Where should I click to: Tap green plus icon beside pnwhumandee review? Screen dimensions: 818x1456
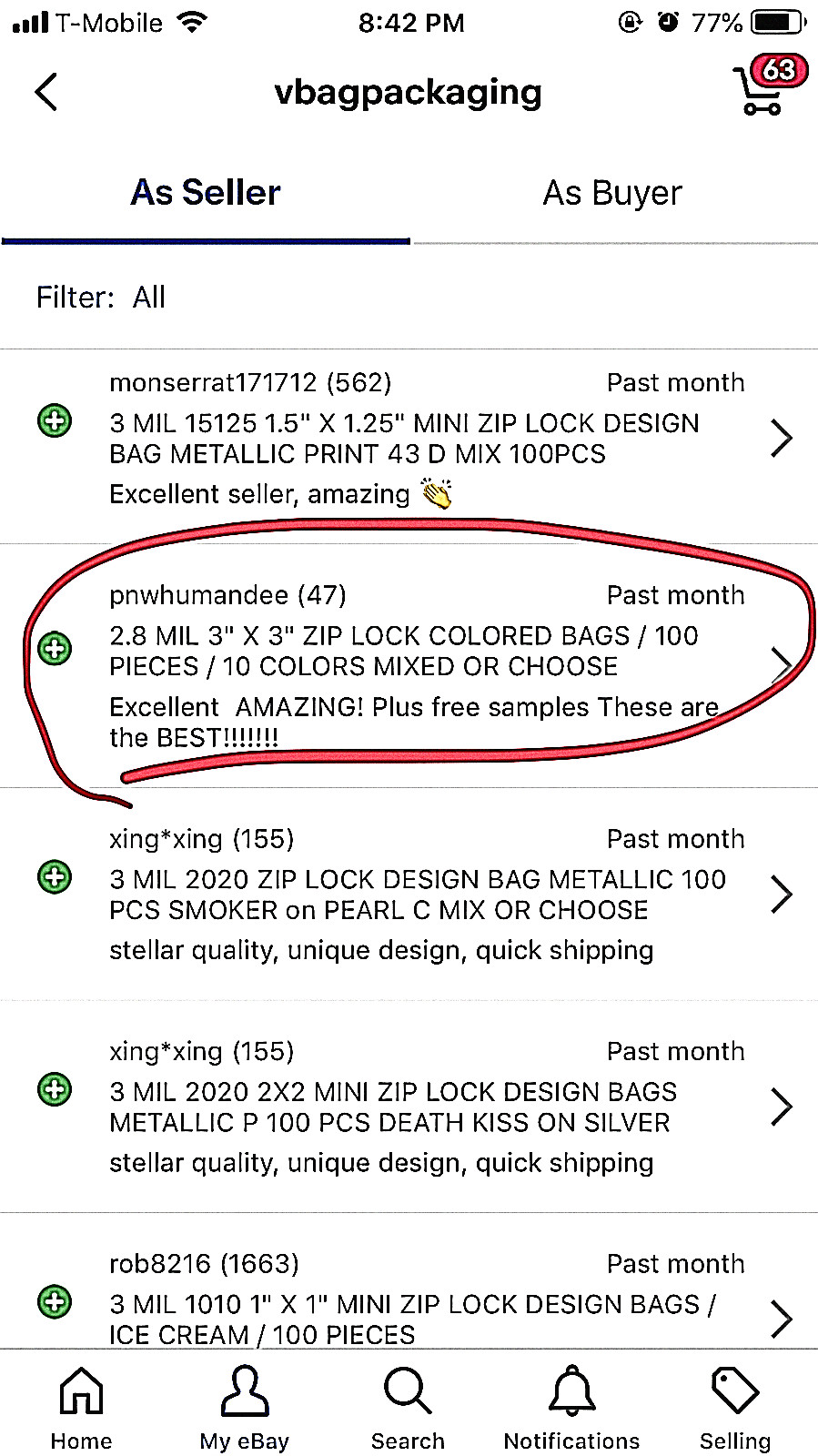point(55,649)
